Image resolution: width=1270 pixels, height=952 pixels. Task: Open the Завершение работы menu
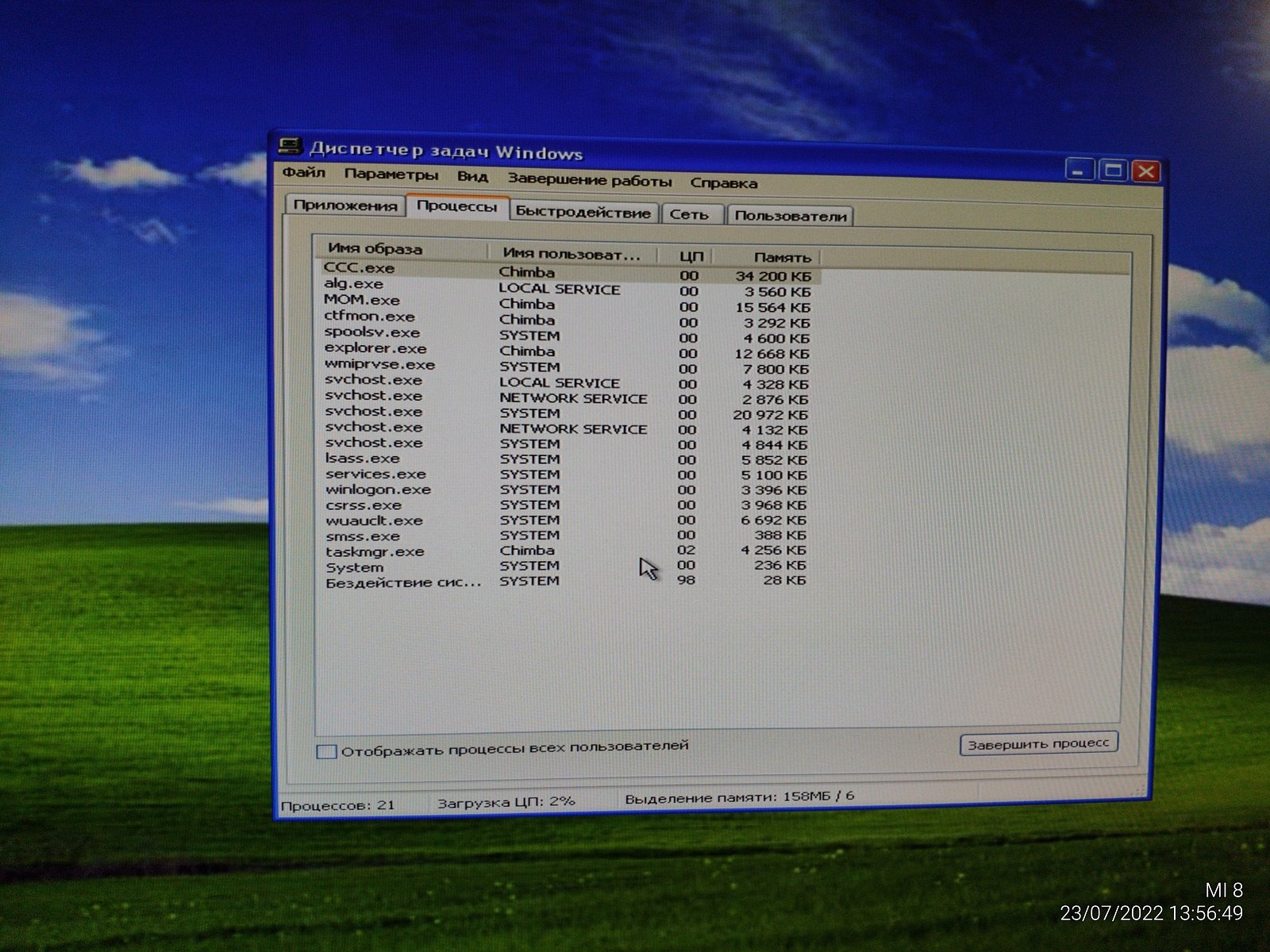(x=590, y=180)
